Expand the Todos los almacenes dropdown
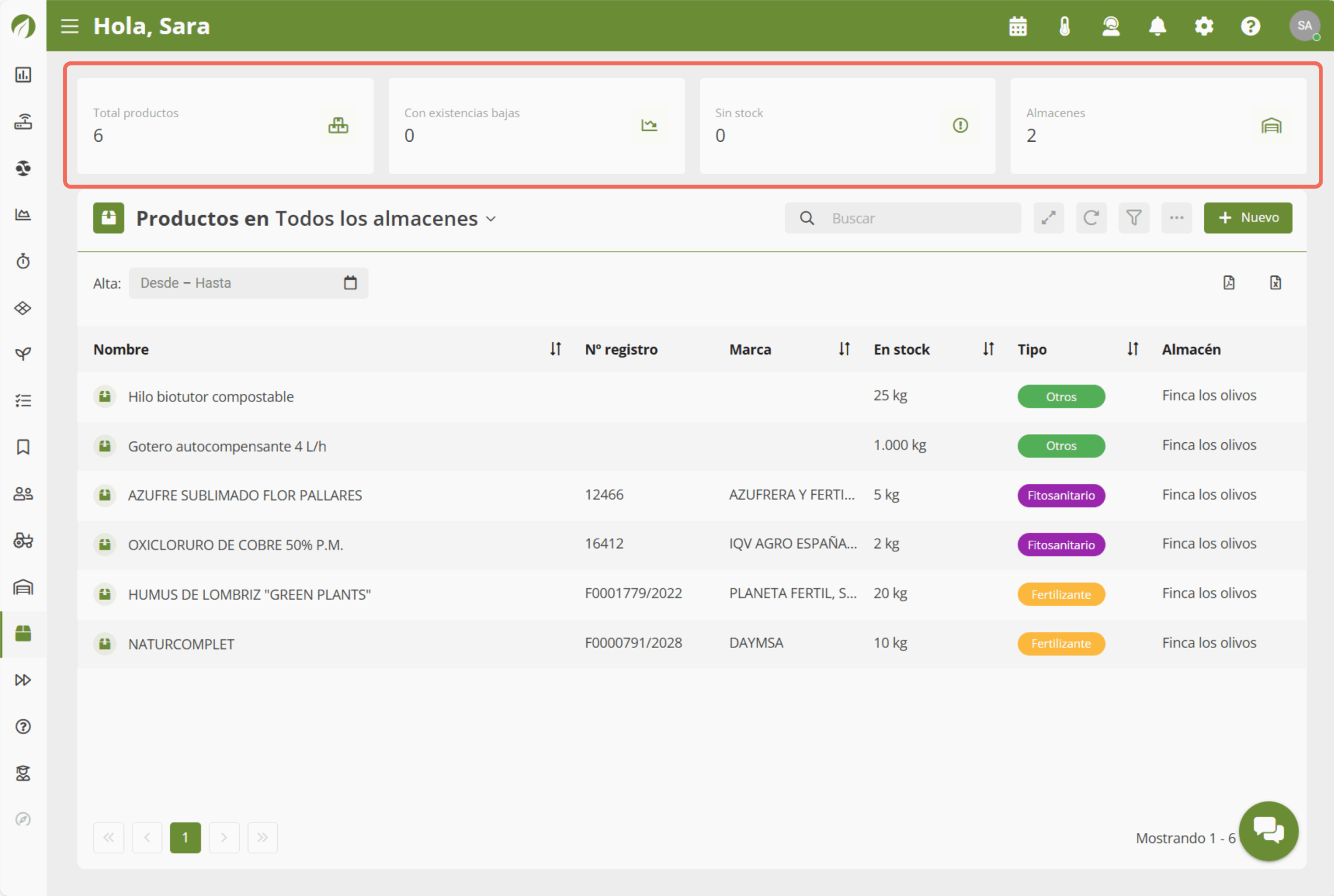The height and width of the screenshot is (896, 1334). click(x=491, y=219)
